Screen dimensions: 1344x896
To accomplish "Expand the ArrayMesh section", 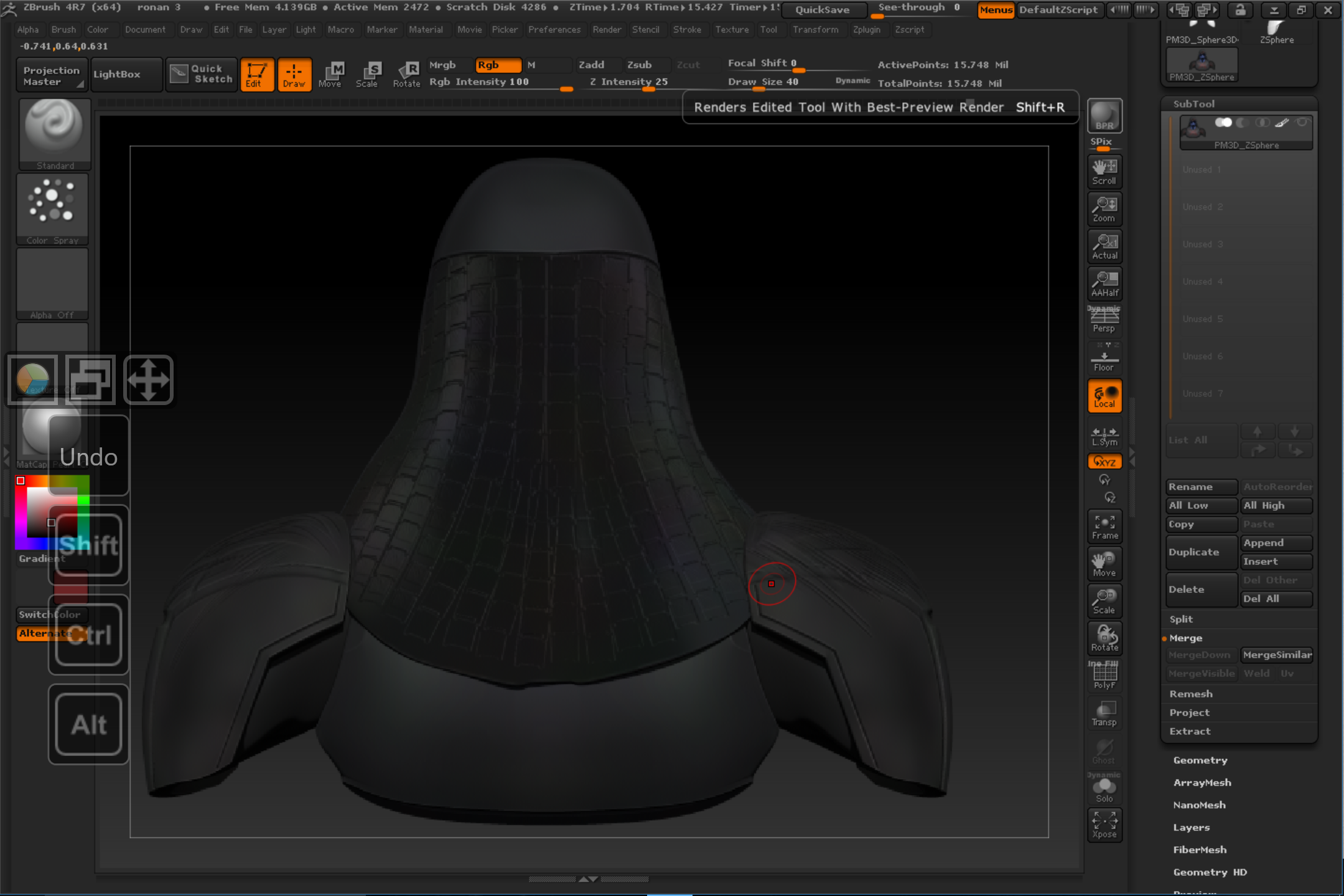I will (x=1202, y=783).
